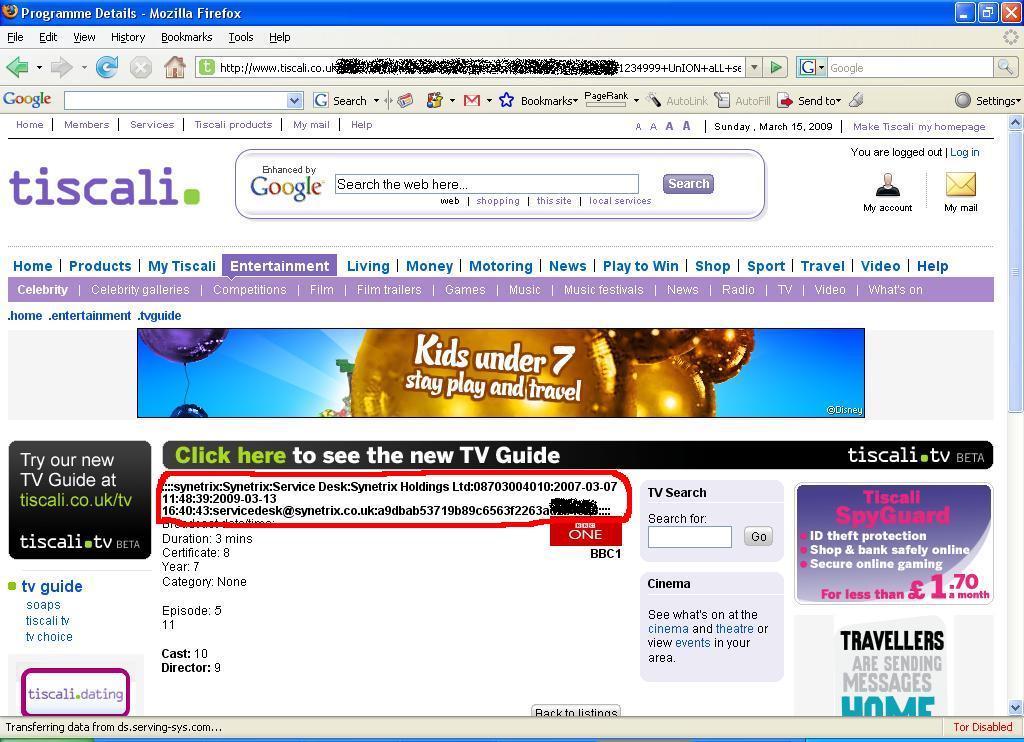Expand the Google toolbar search box dropdown
This screenshot has width=1024, height=742.
295,101
